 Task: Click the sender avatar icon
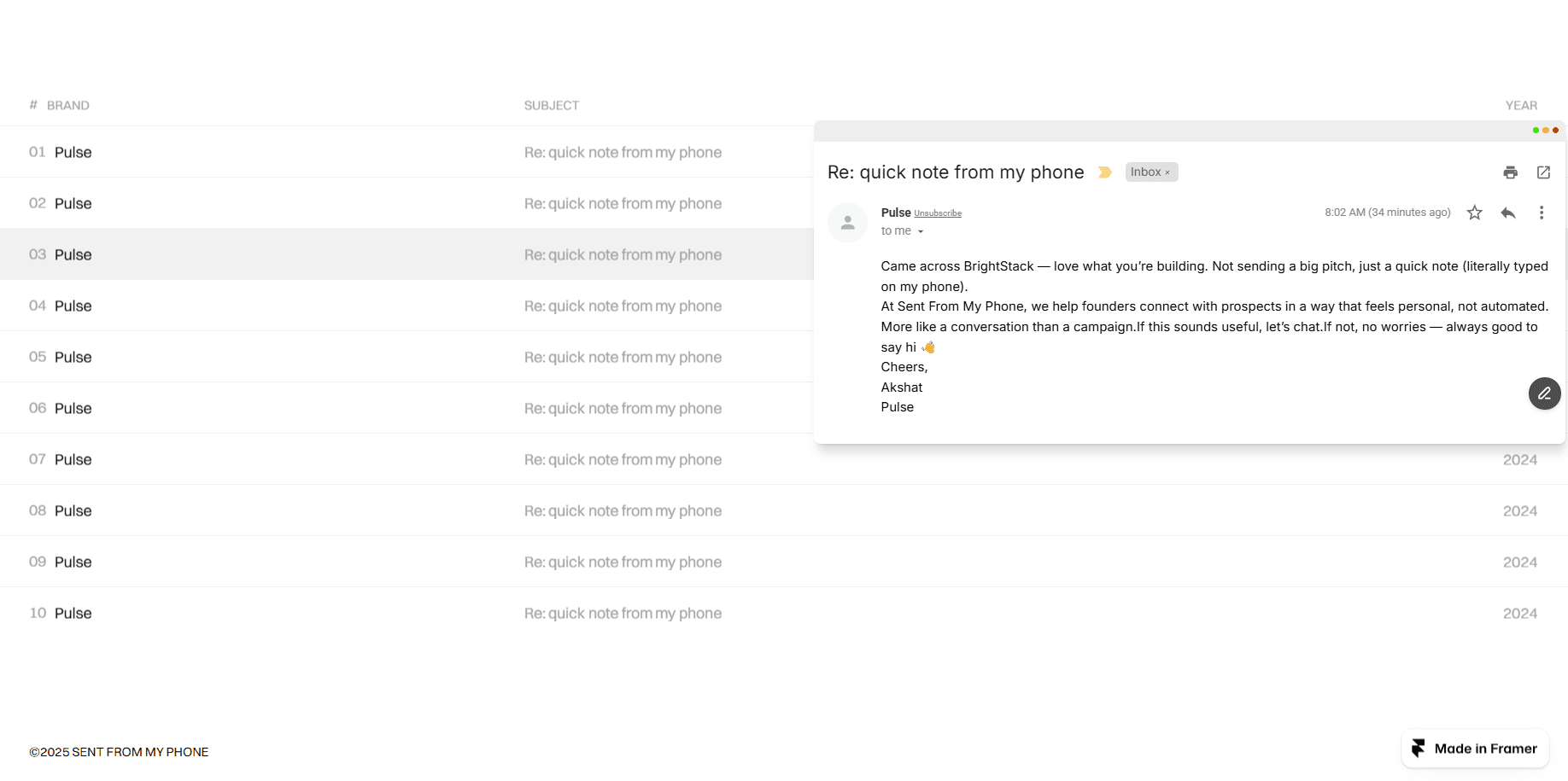pos(847,223)
